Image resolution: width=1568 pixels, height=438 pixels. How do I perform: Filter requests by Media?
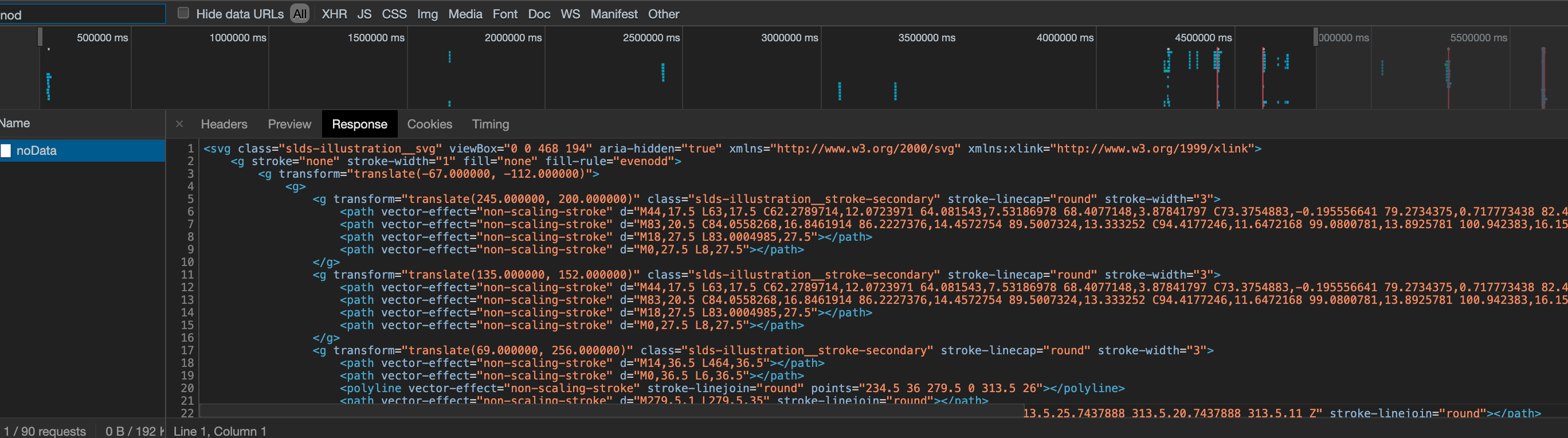pyautogui.click(x=465, y=13)
